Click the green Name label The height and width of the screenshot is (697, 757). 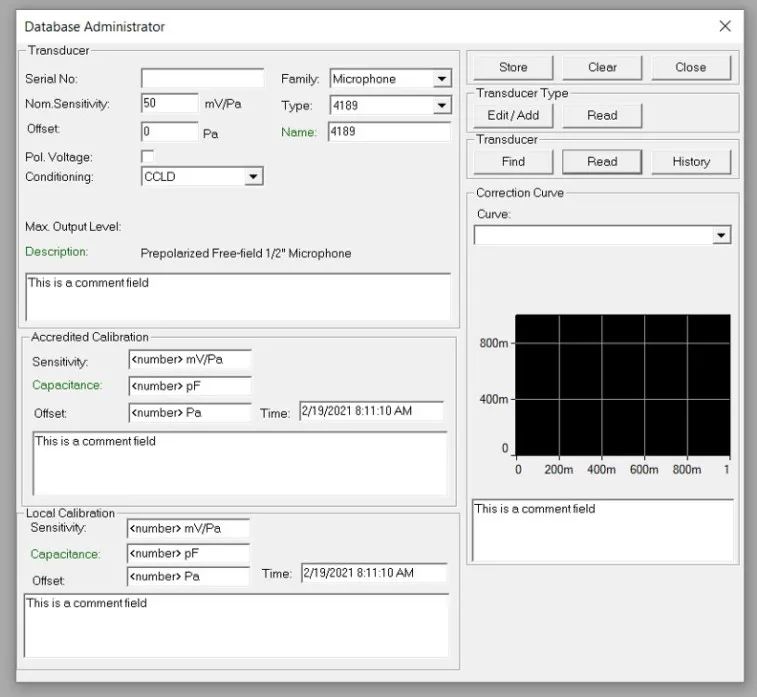click(299, 132)
